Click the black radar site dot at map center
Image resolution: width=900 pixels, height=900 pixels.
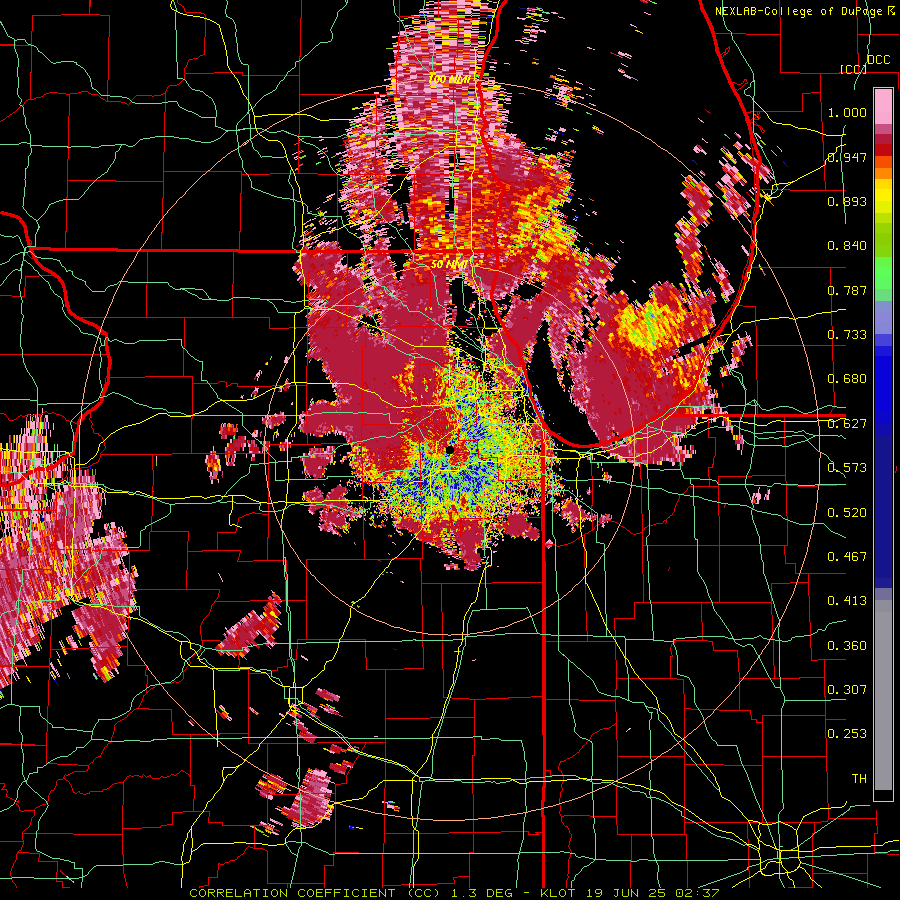pos(449,451)
